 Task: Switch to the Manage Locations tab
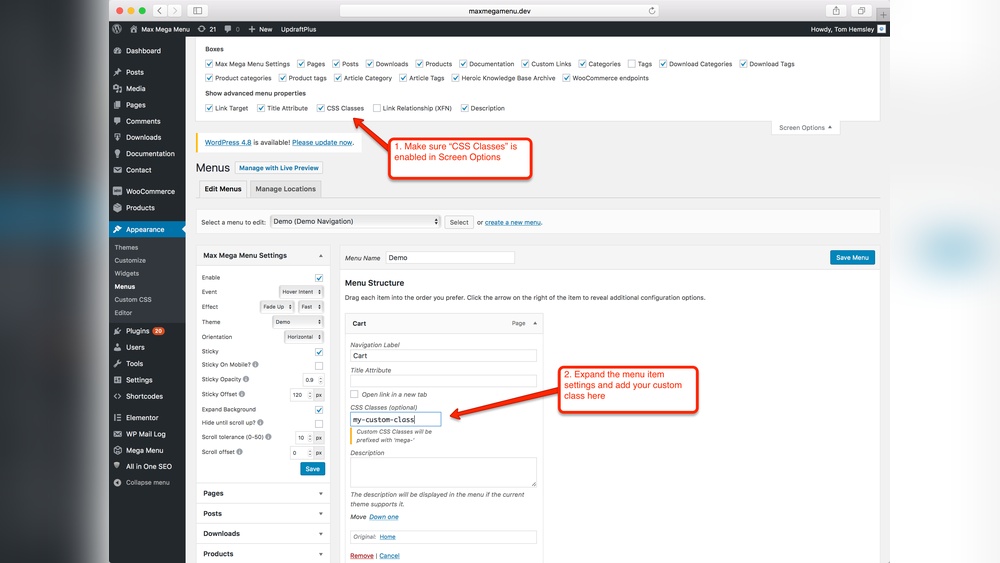(286, 189)
